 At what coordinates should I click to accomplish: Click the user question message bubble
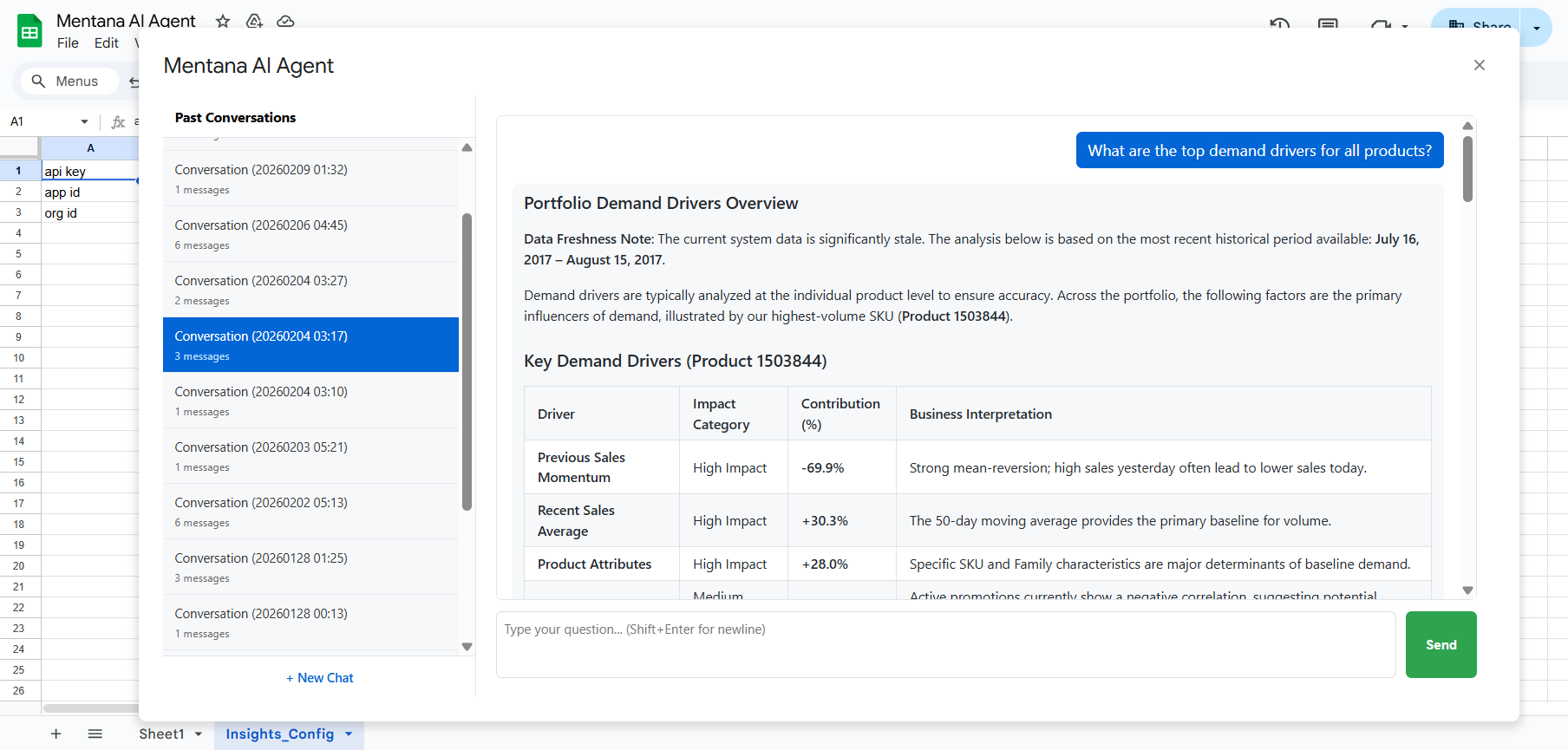click(x=1259, y=150)
